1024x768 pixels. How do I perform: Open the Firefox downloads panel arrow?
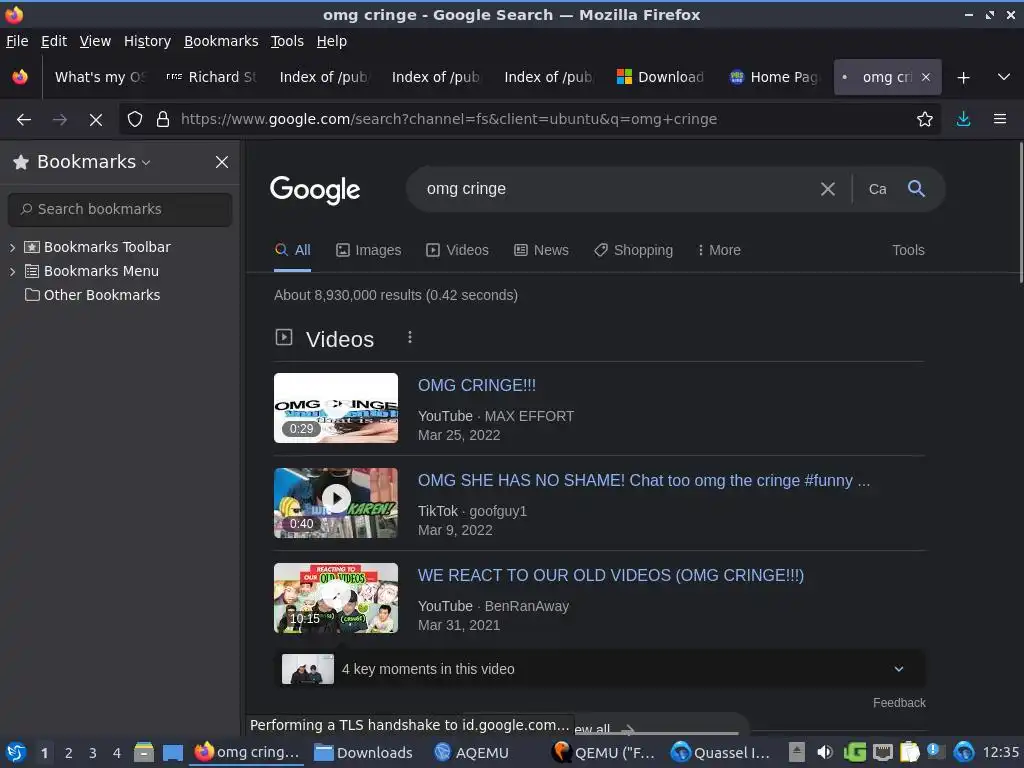point(963,119)
